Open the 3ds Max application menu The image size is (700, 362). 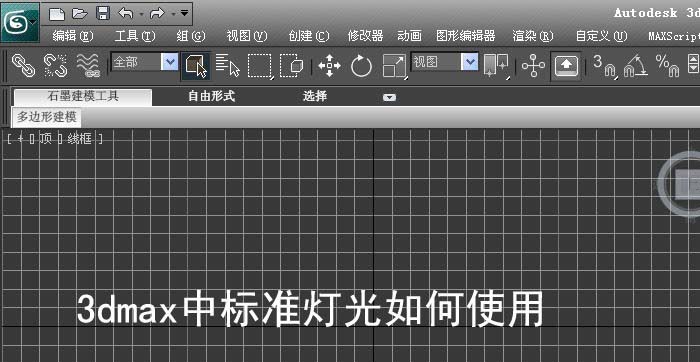(x=20, y=22)
